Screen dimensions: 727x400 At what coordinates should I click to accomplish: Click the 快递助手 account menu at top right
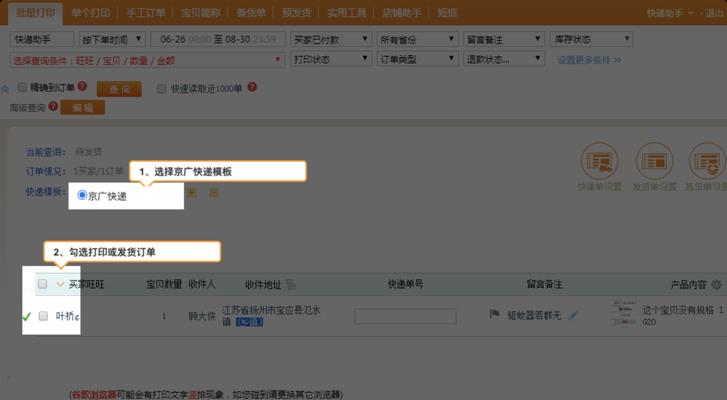coord(670,13)
